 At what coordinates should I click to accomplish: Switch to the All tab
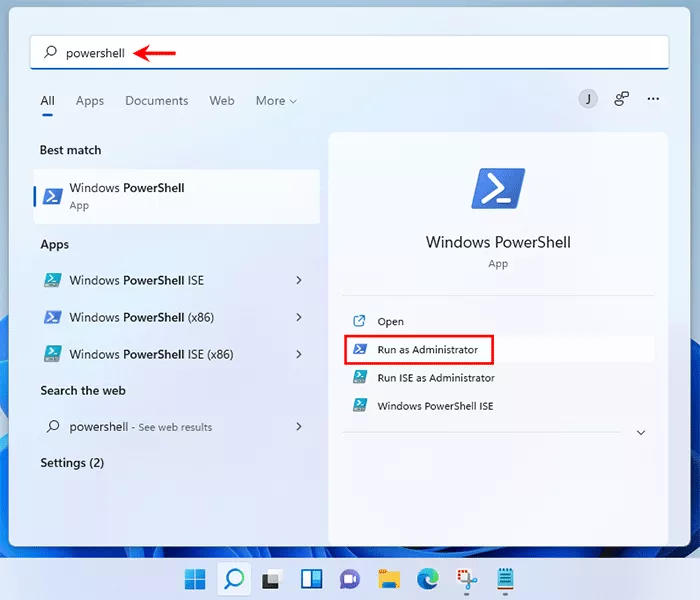(x=47, y=101)
